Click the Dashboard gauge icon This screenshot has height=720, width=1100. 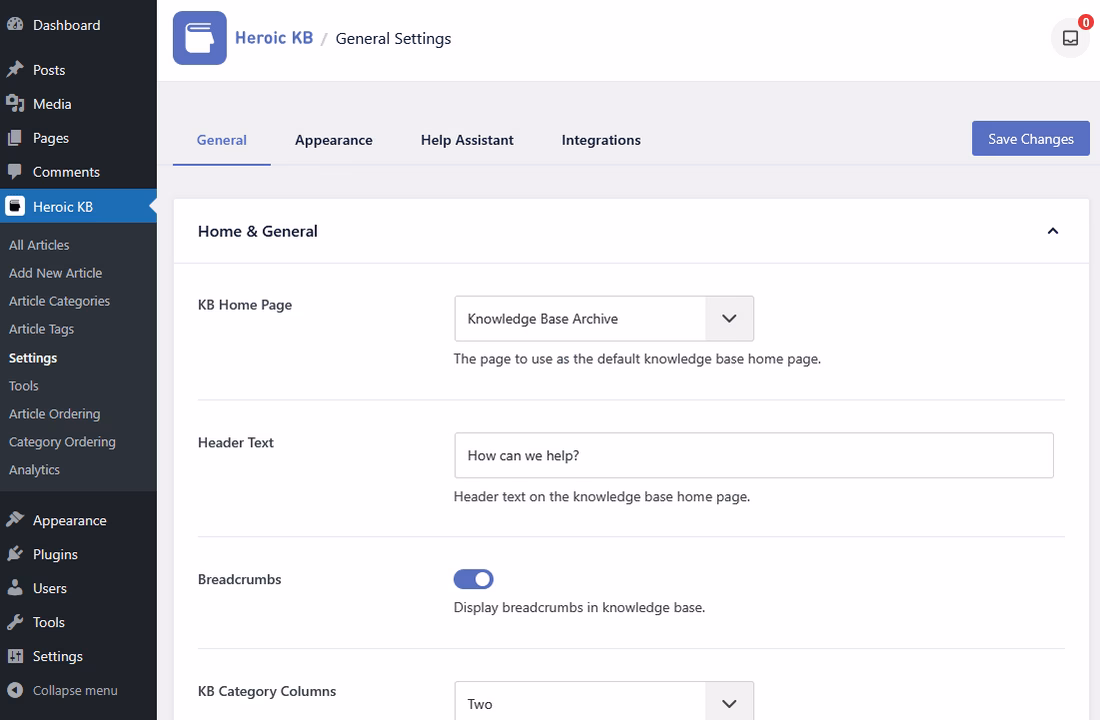(15, 25)
